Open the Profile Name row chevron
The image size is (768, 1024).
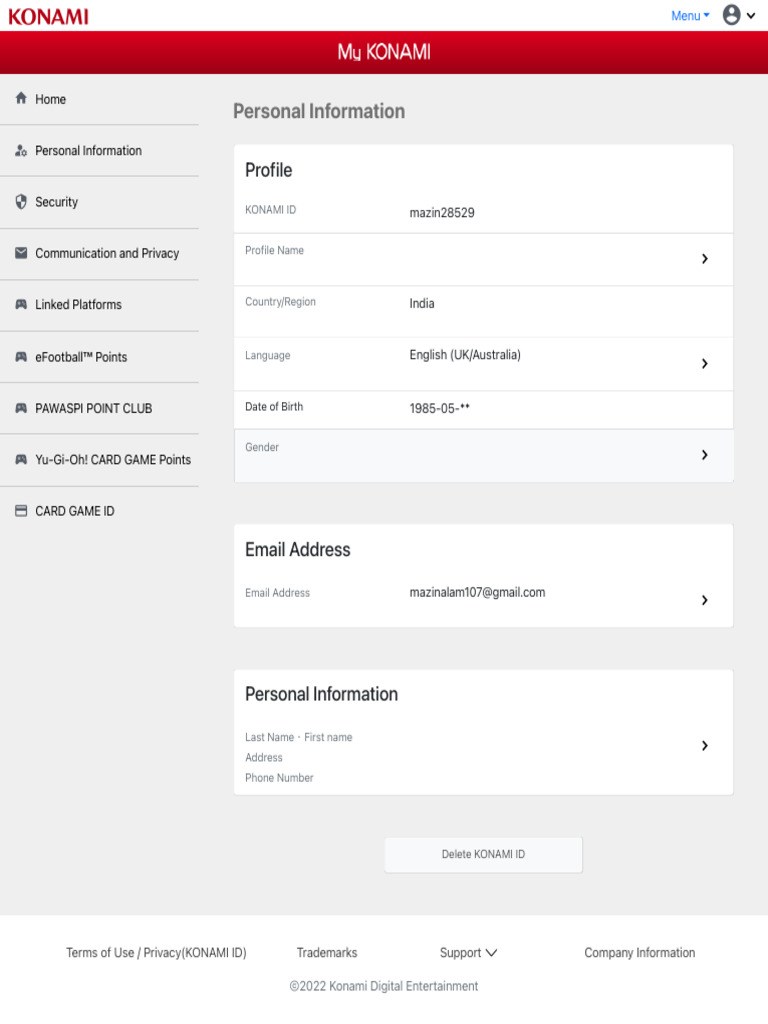(x=704, y=259)
